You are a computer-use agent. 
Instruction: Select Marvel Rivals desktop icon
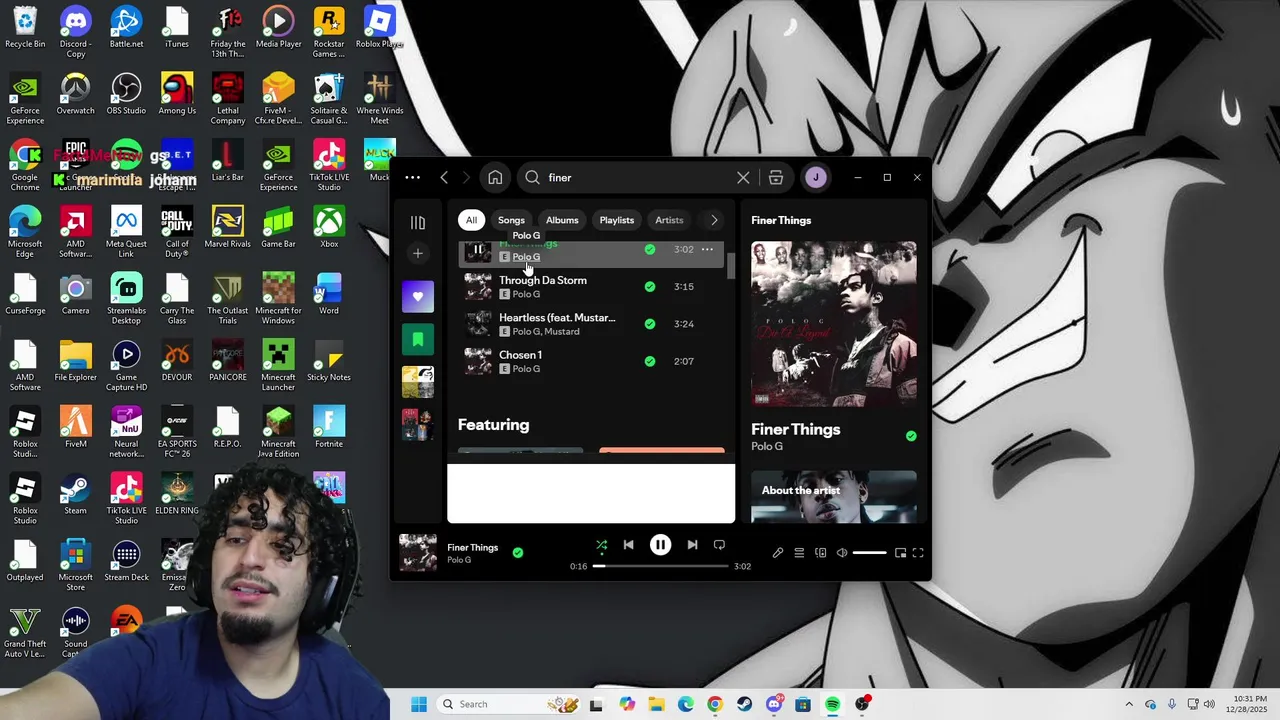point(227,228)
